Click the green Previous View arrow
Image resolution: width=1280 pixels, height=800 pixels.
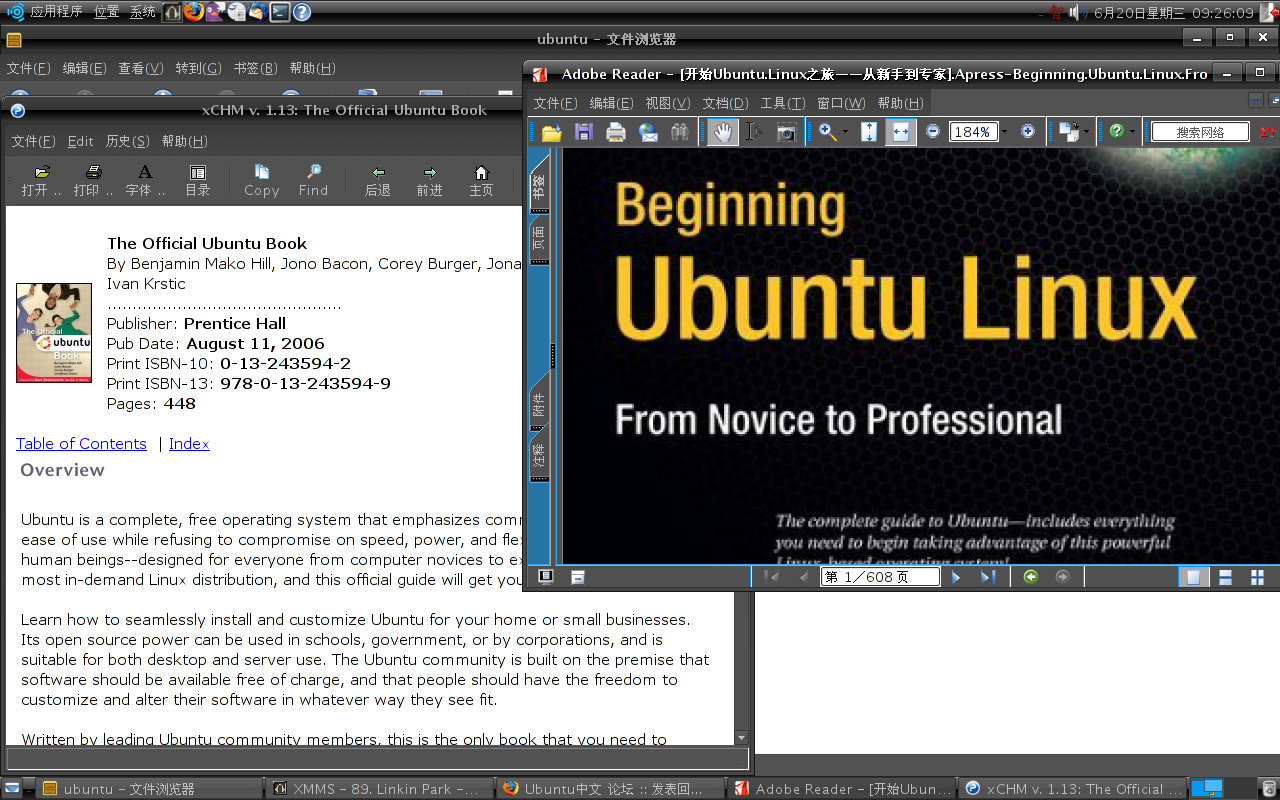(1031, 577)
